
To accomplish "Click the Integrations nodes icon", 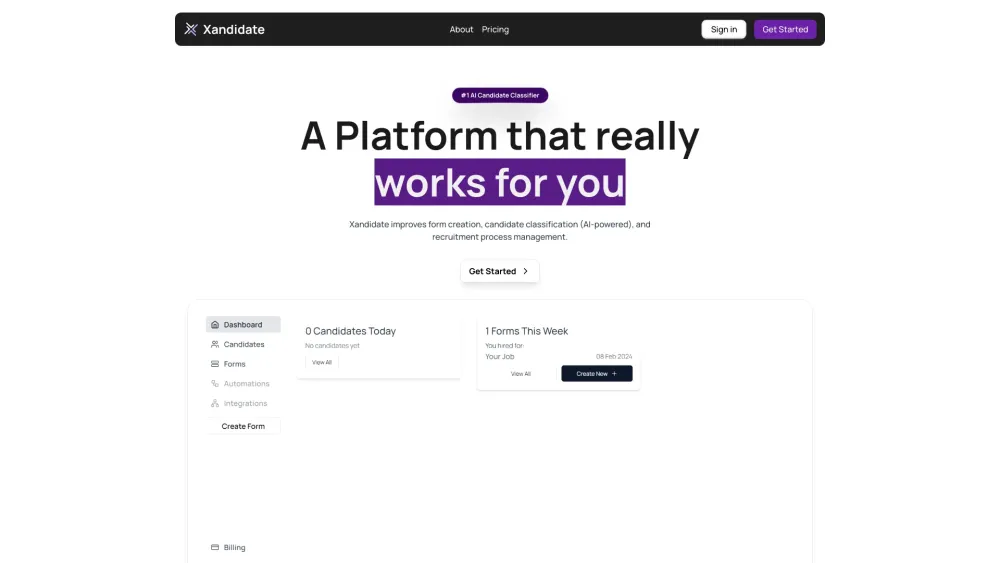I will [x=215, y=404].
